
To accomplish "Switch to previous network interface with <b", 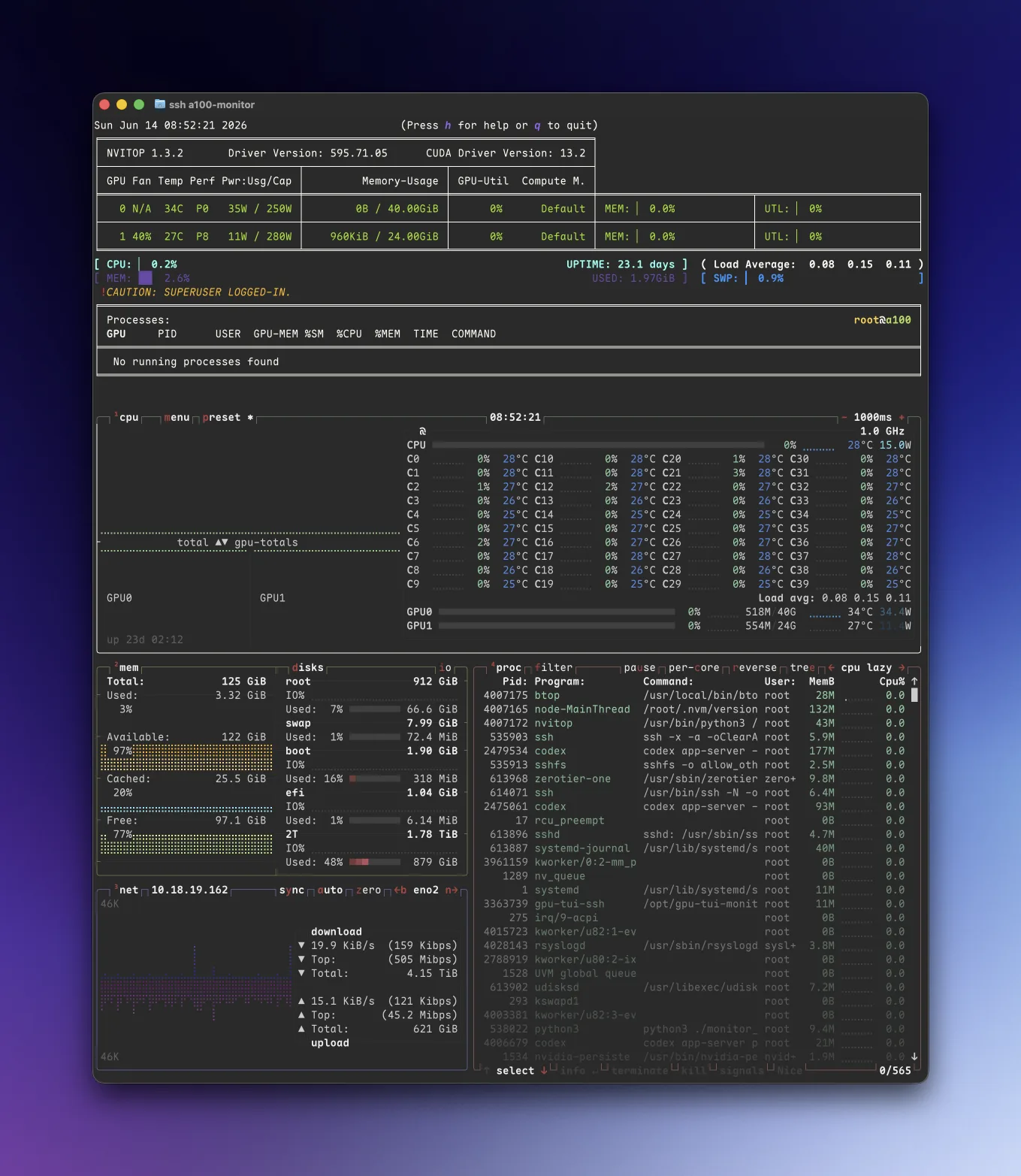I will point(400,890).
